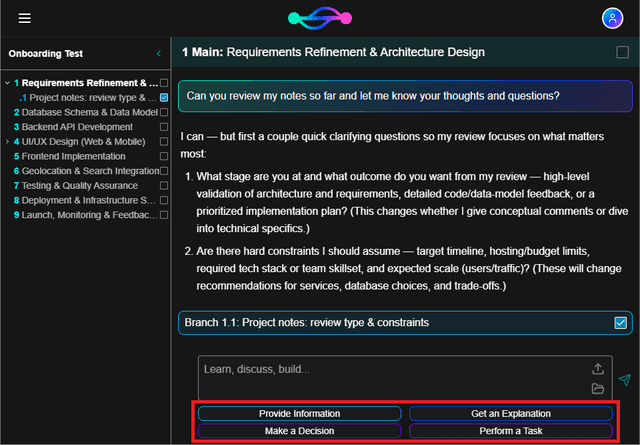Open the hamburger menu
The width and height of the screenshot is (640, 445).
click(24, 18)
